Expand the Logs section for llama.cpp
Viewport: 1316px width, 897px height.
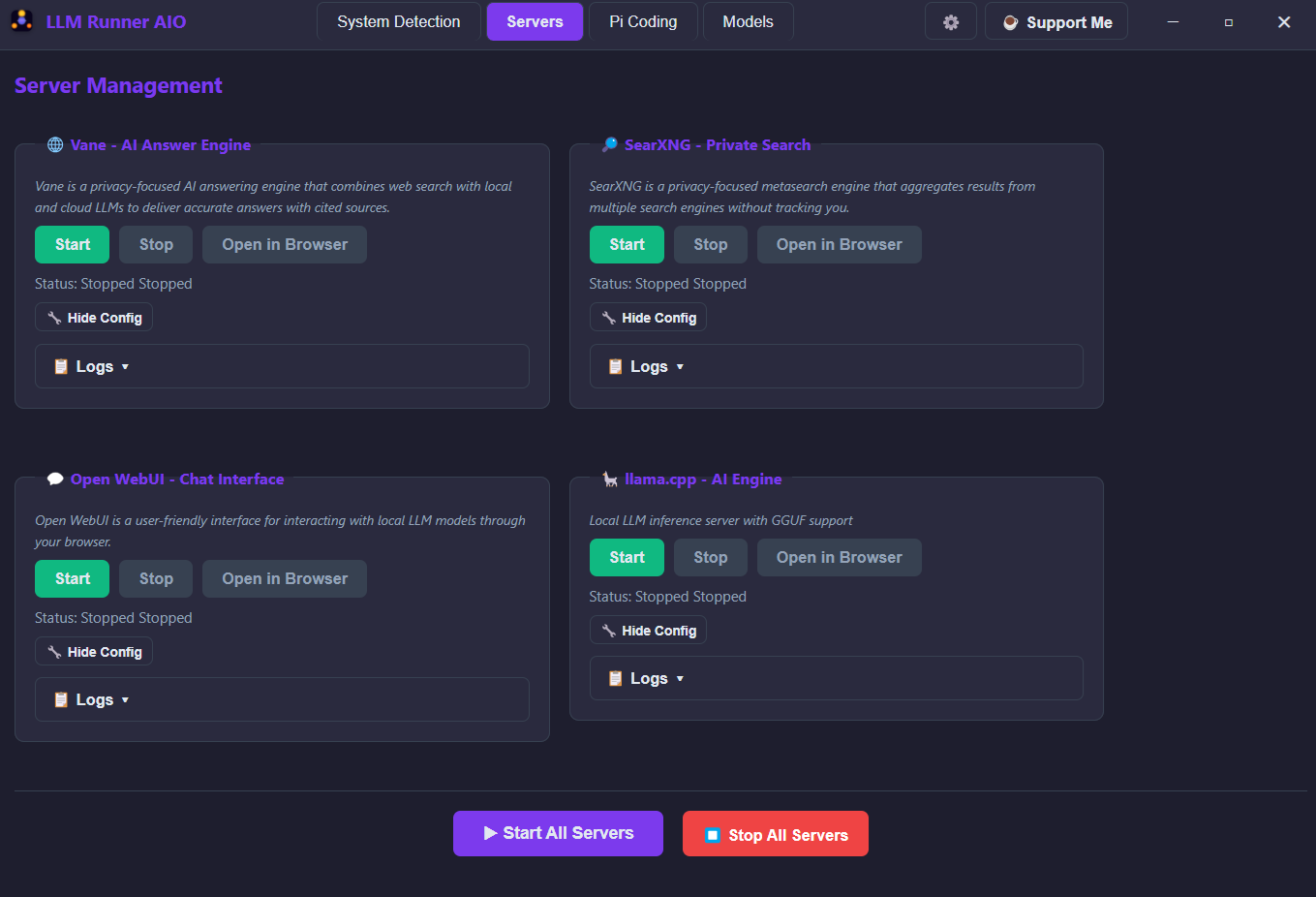836,678
